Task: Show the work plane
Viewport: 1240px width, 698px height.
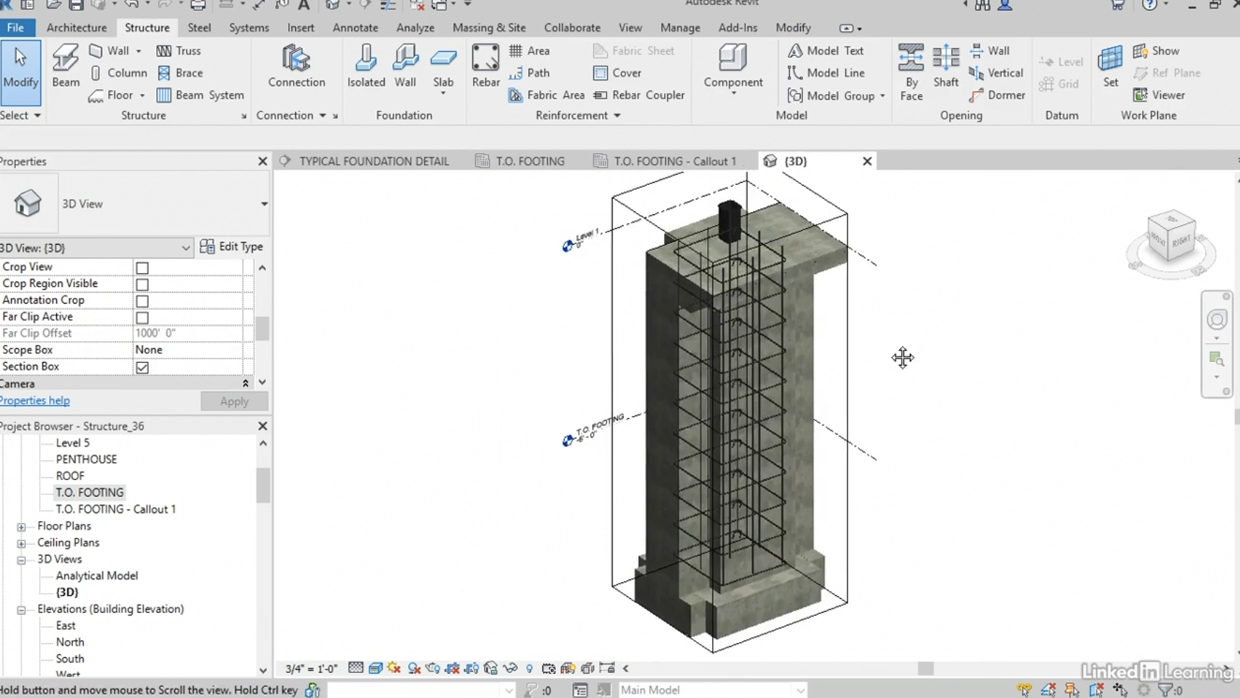Action: pyautogui.click(x=1156, y=50)
